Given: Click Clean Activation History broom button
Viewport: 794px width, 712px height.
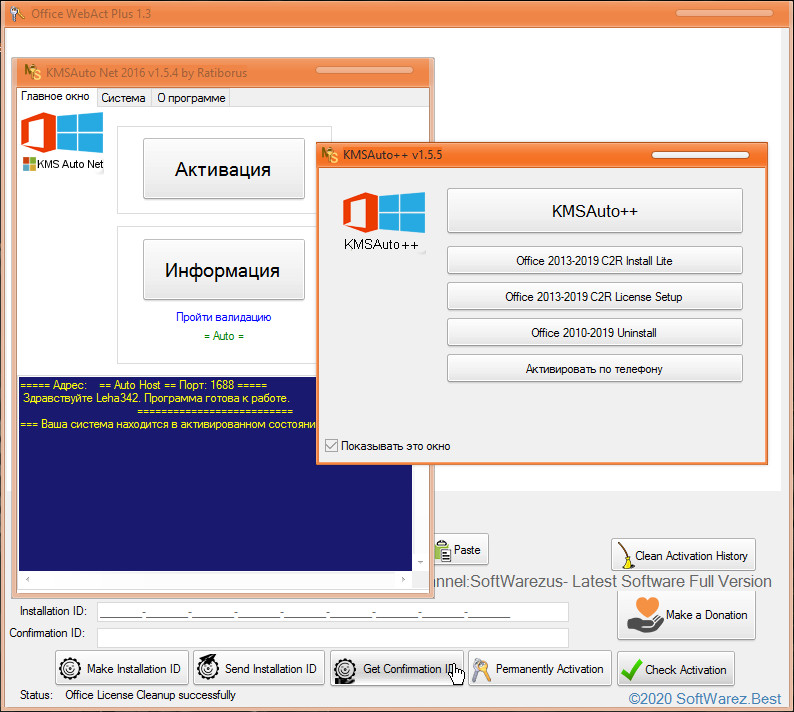Looking at the screenshot, I should [x=682, y=555].
